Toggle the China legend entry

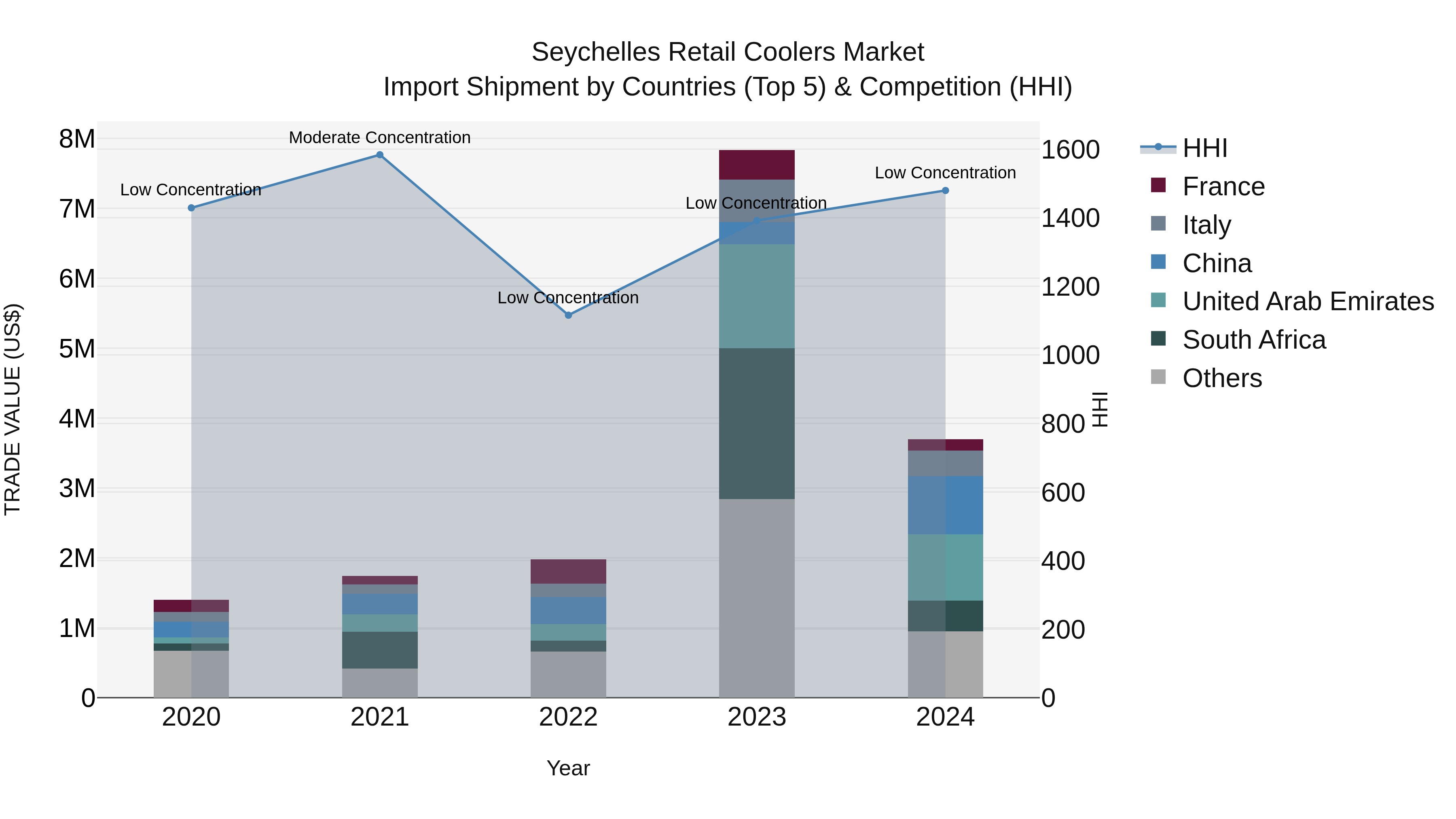(1201, 263)
